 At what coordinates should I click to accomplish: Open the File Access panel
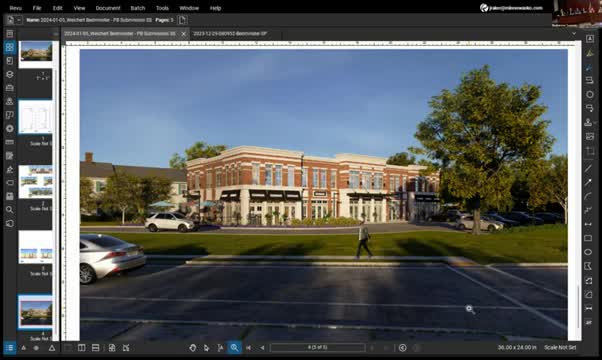(10, 34)
